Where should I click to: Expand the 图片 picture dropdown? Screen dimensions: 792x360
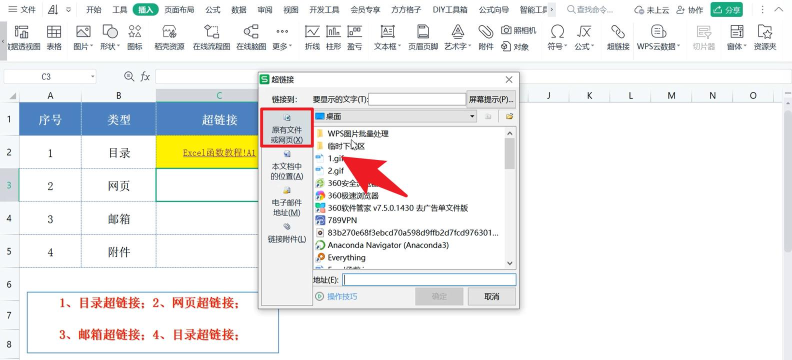point(92,46)
